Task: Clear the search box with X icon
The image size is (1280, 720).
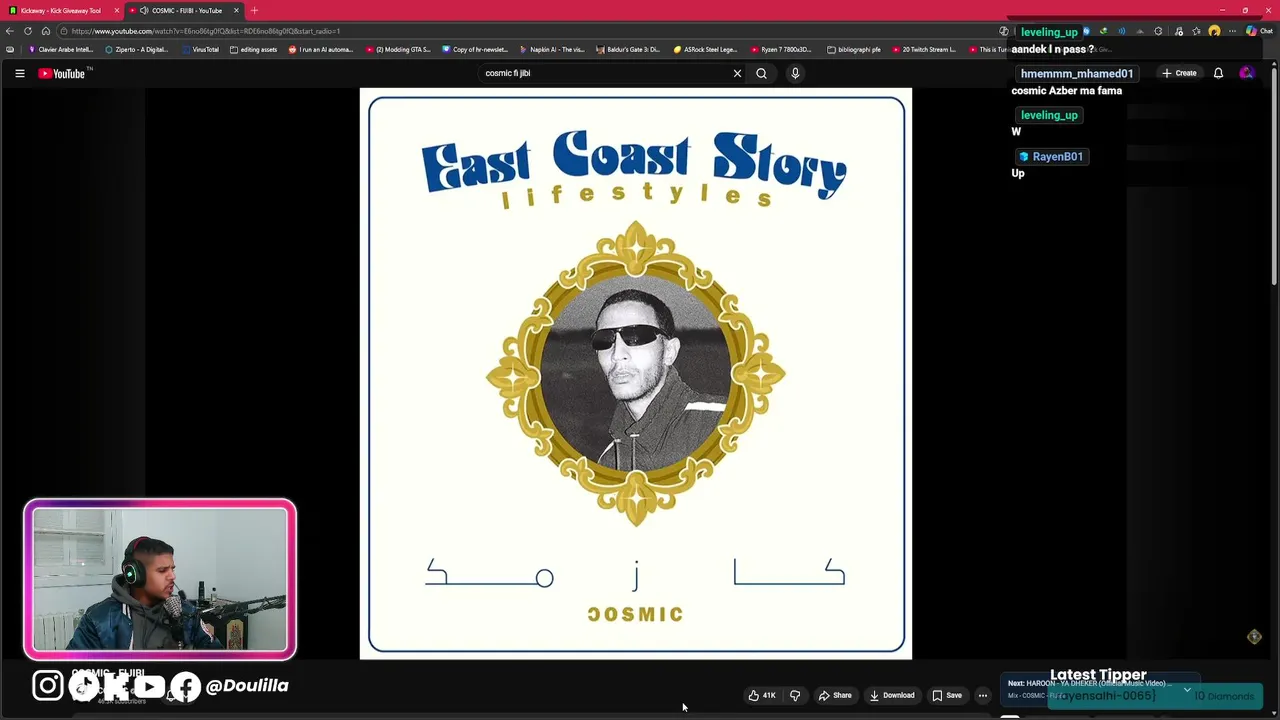Action: click(x=737, y=73)
